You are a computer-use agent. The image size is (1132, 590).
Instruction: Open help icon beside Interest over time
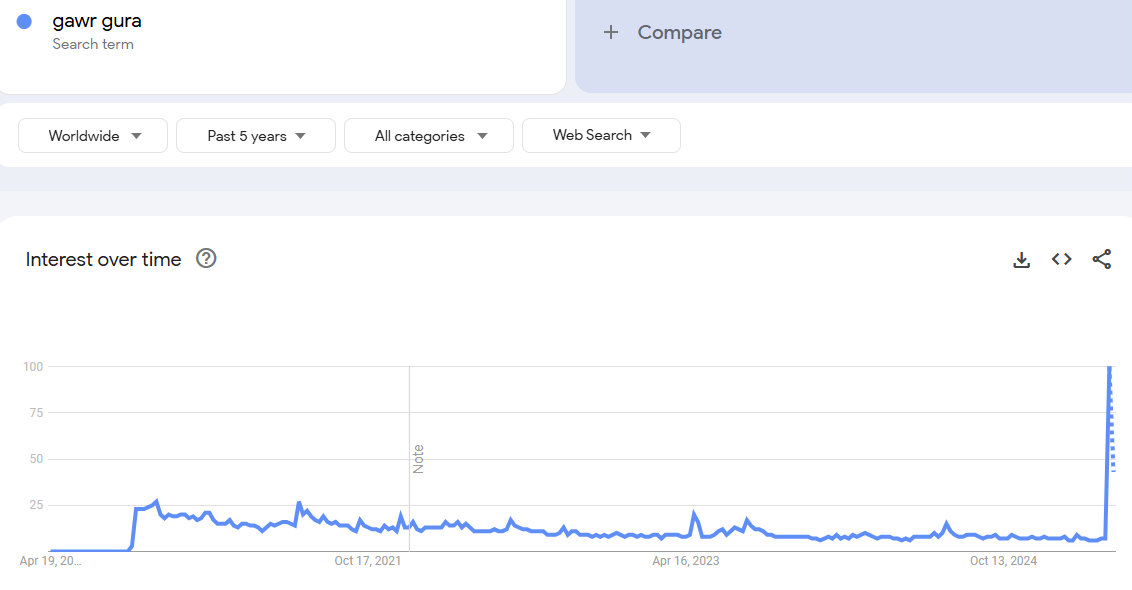206,259
